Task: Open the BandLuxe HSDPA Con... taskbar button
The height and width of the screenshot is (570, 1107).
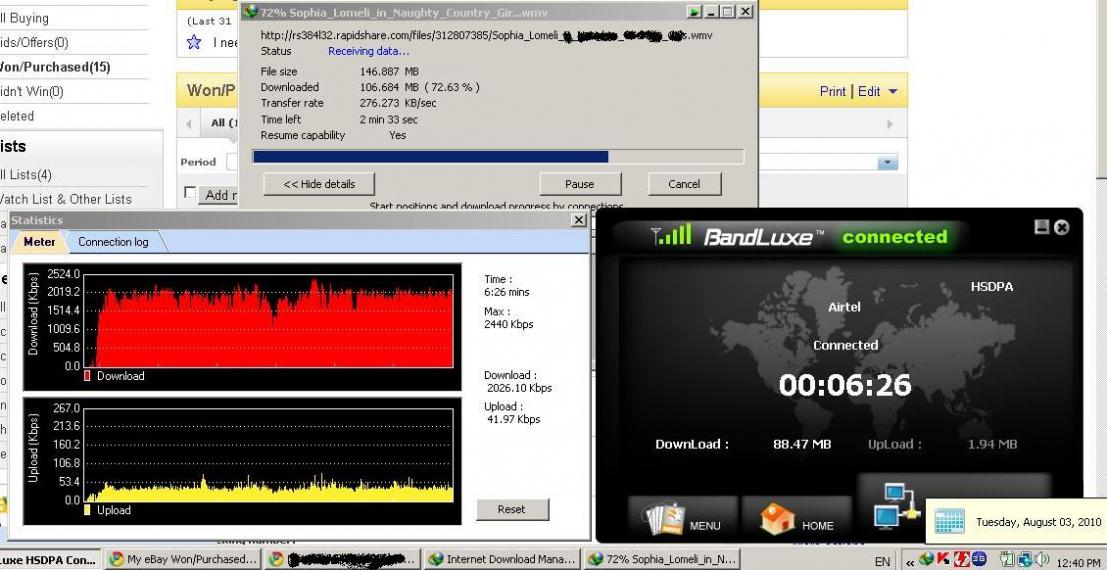Action: [49, 559]
